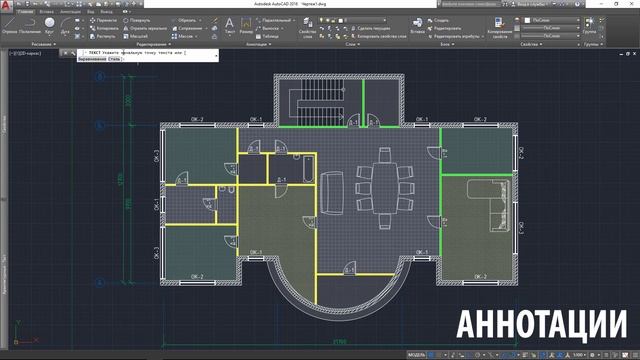Click Выравнивание option in command line
The height and width of the screenshot is (360, 640).
(92, 59)
